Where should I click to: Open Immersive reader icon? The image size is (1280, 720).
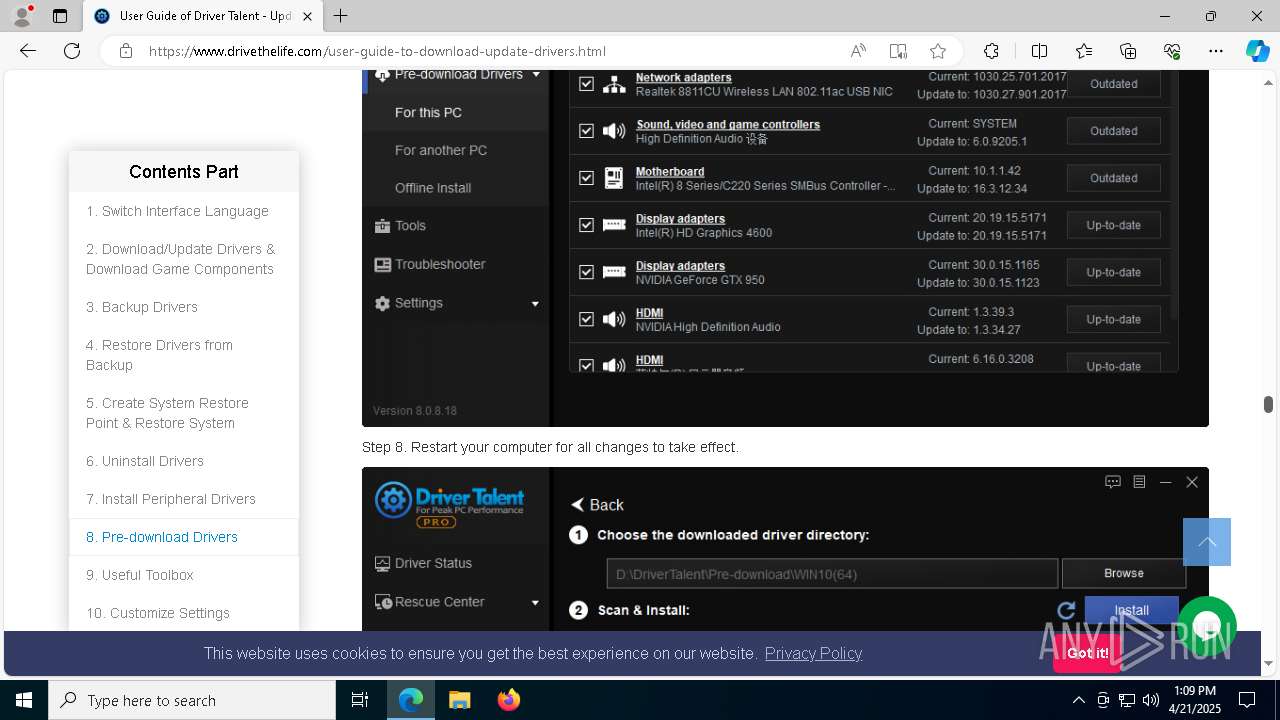pyautogui.click(x=898, y=51)
